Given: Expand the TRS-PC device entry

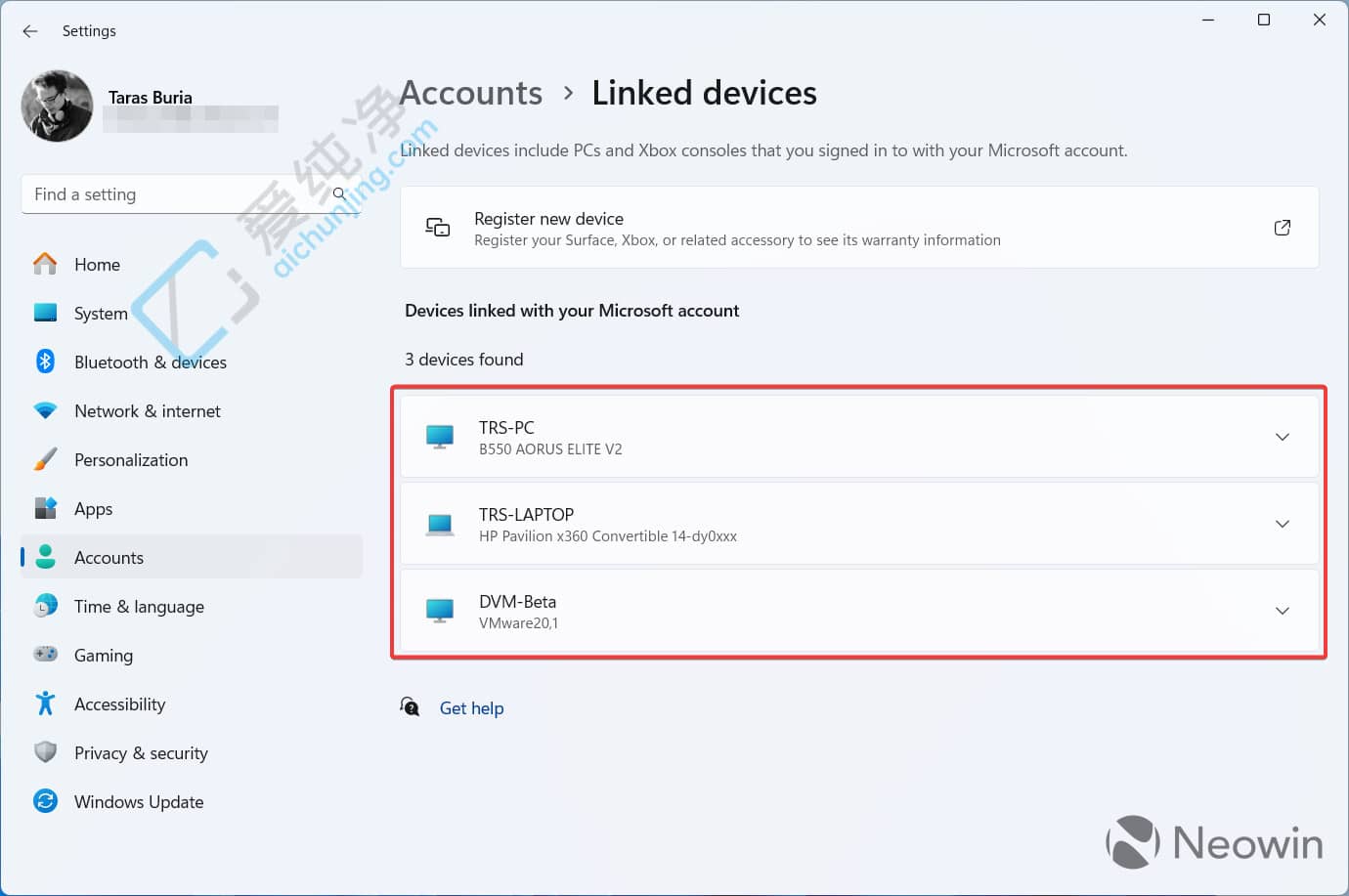Looking at the screenshot, I should coord(1282,437).
